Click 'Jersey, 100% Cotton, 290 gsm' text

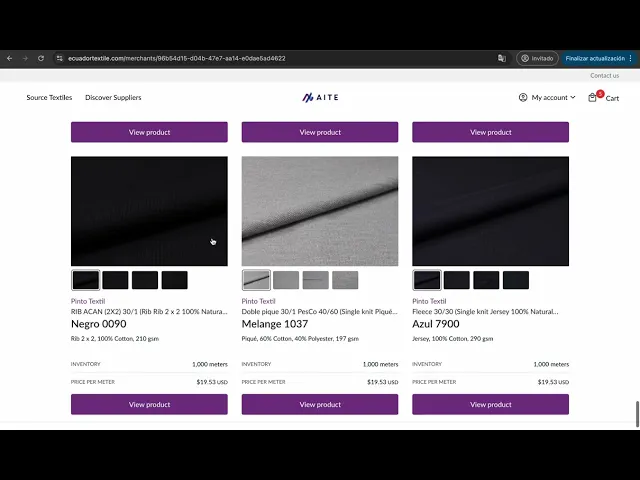[x=453, y=339]
